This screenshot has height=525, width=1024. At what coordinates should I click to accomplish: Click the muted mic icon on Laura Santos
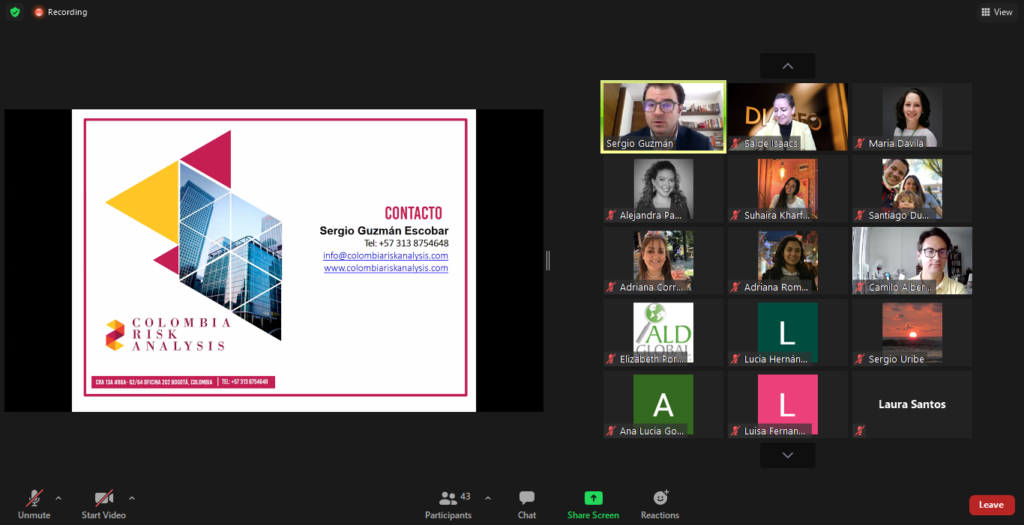pos(859,430)
